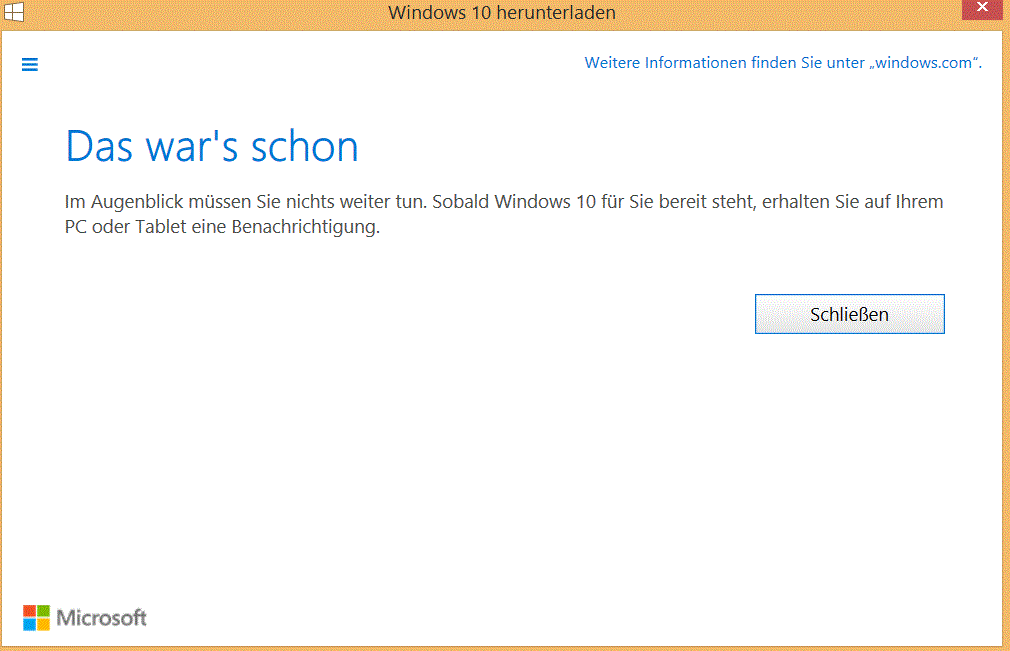
Task: Click the Microsoft logo
Action: [x=84, y=618]
